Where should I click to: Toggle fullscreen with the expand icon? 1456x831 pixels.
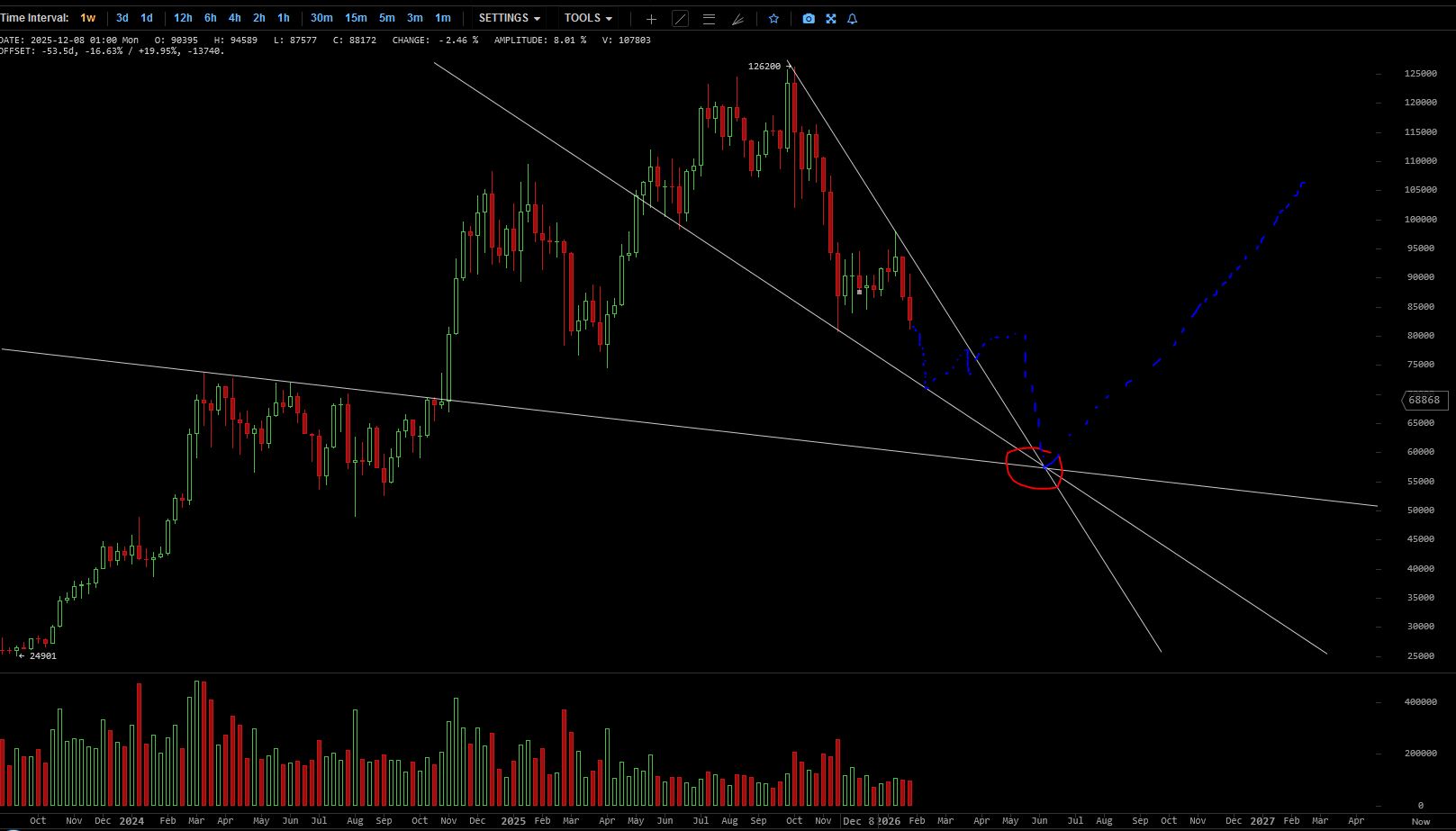coord(831,19)
